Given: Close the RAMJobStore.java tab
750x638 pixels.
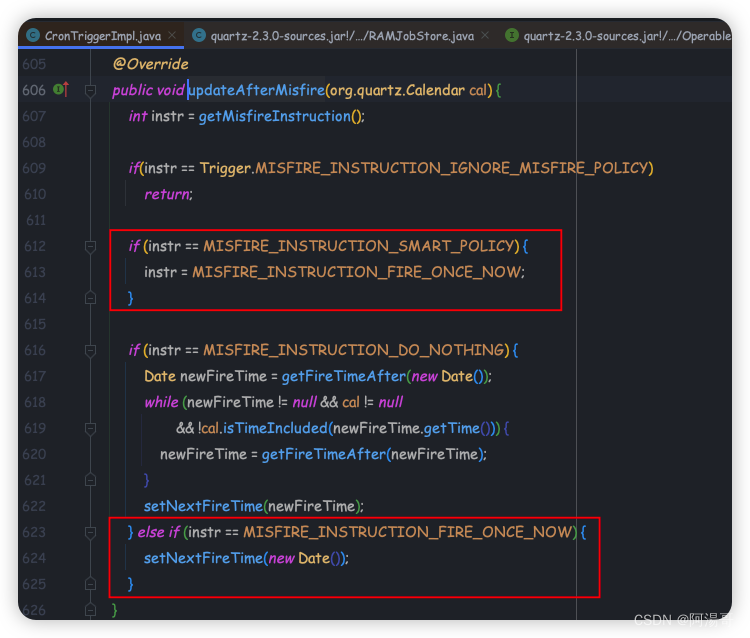Looking at the screenshot, I should pyautogui.click(x=485, y=35).
